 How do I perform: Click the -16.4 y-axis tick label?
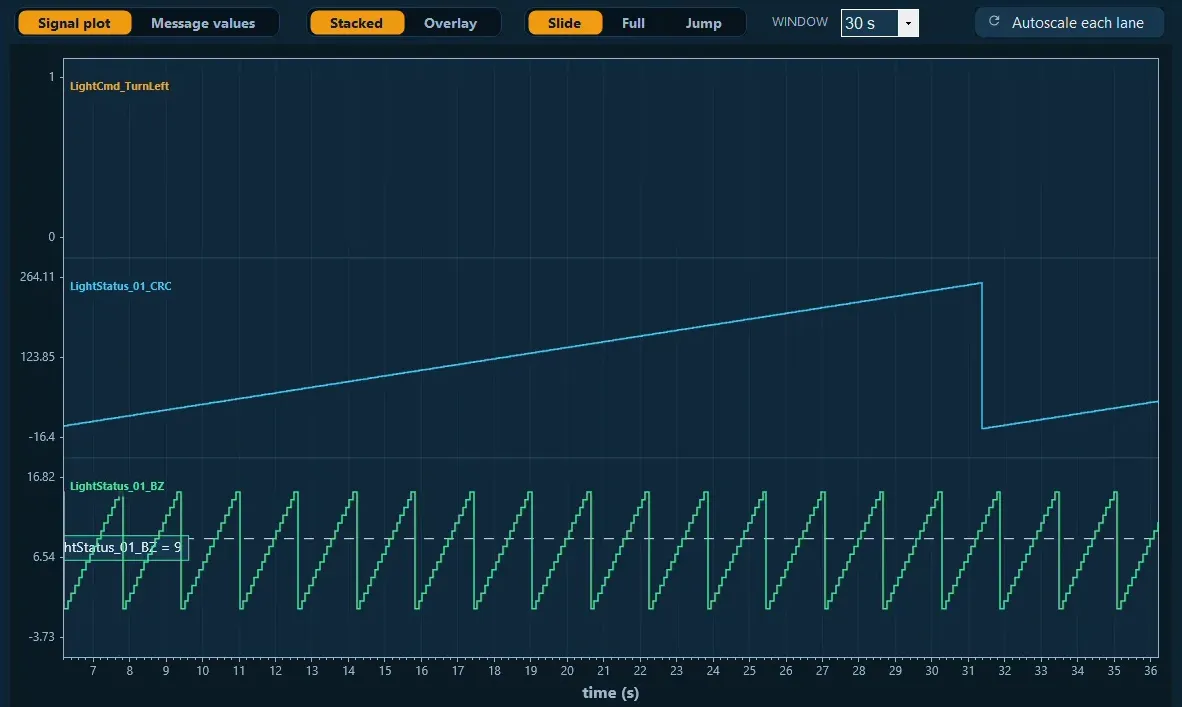click(41, 437)
